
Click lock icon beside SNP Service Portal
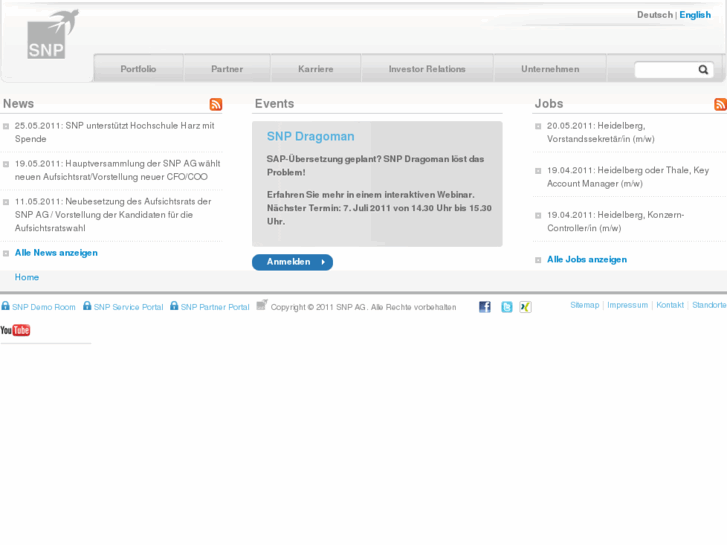tap(87, 306)
